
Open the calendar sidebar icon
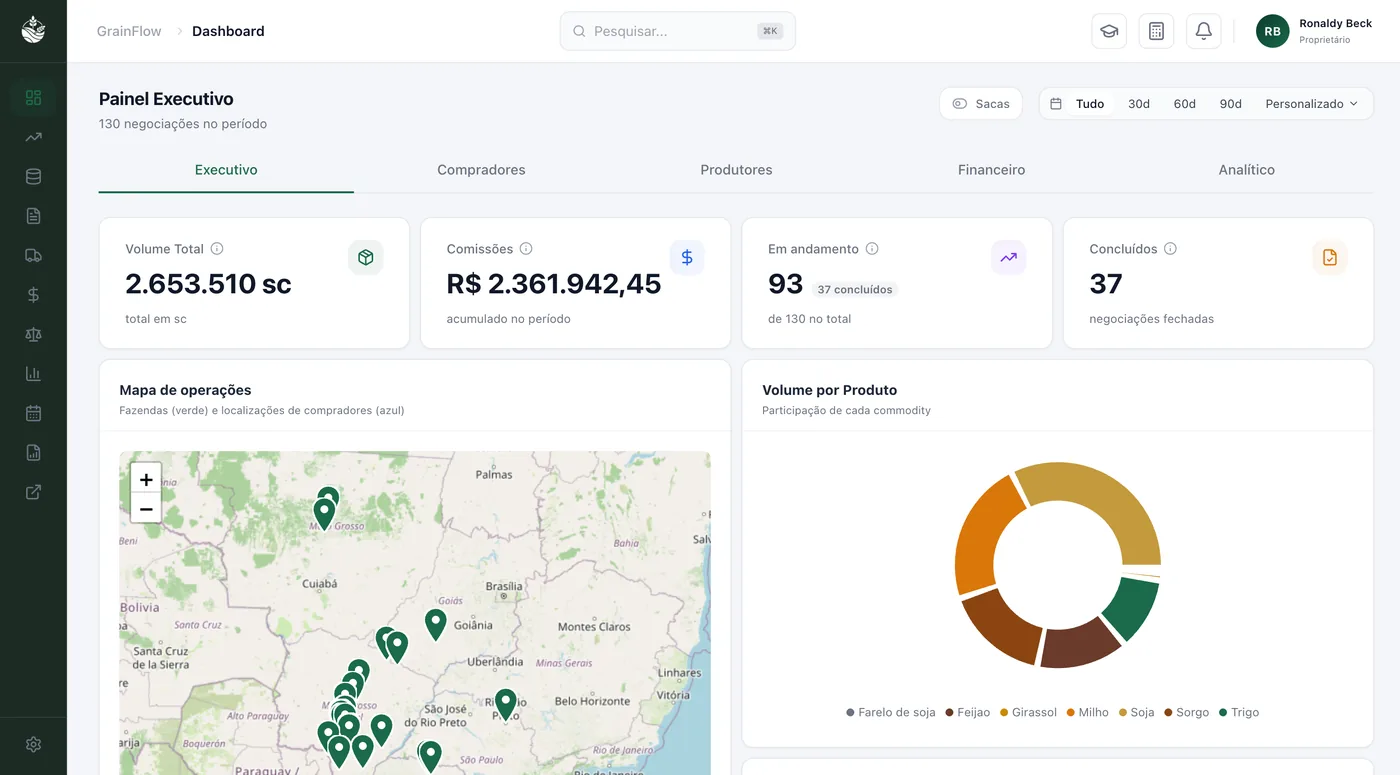(33, 413)
